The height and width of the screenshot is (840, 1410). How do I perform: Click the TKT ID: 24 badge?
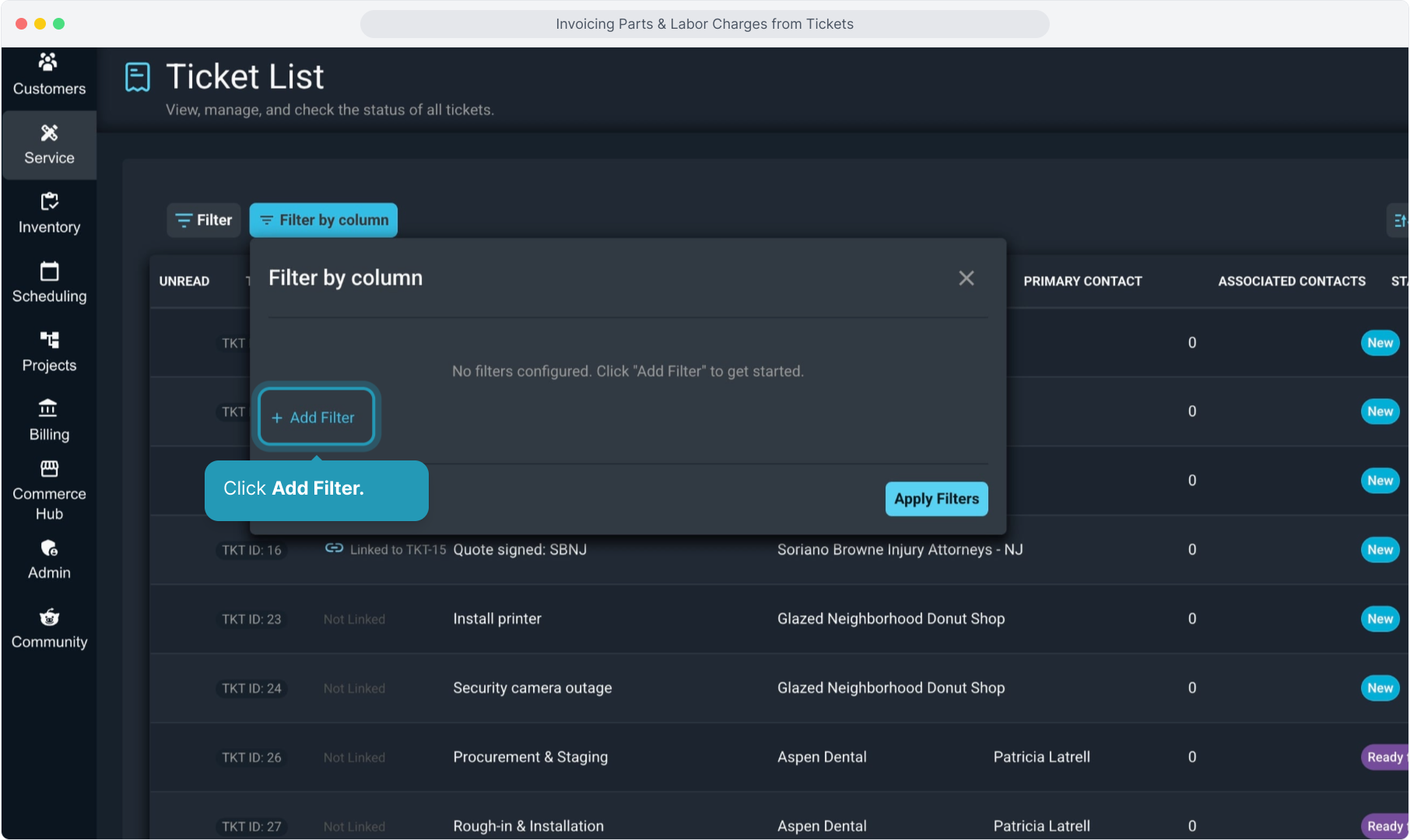pos(251,688)
